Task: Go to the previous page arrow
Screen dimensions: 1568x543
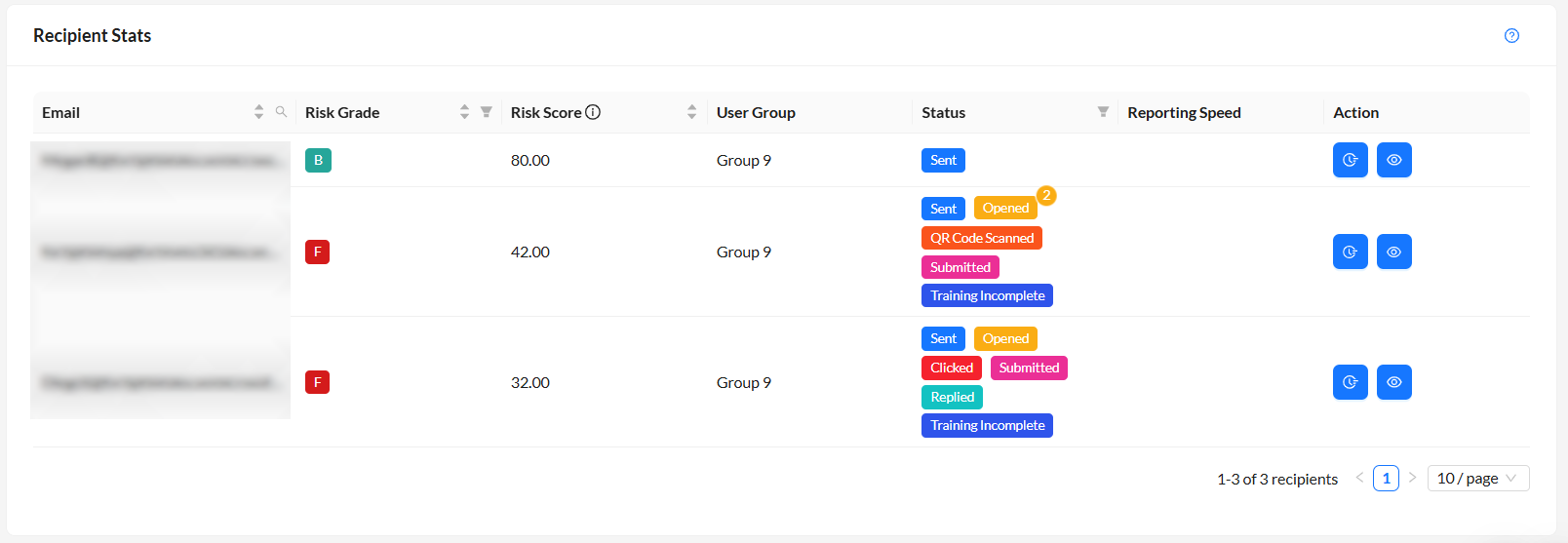Action: 1359,478
